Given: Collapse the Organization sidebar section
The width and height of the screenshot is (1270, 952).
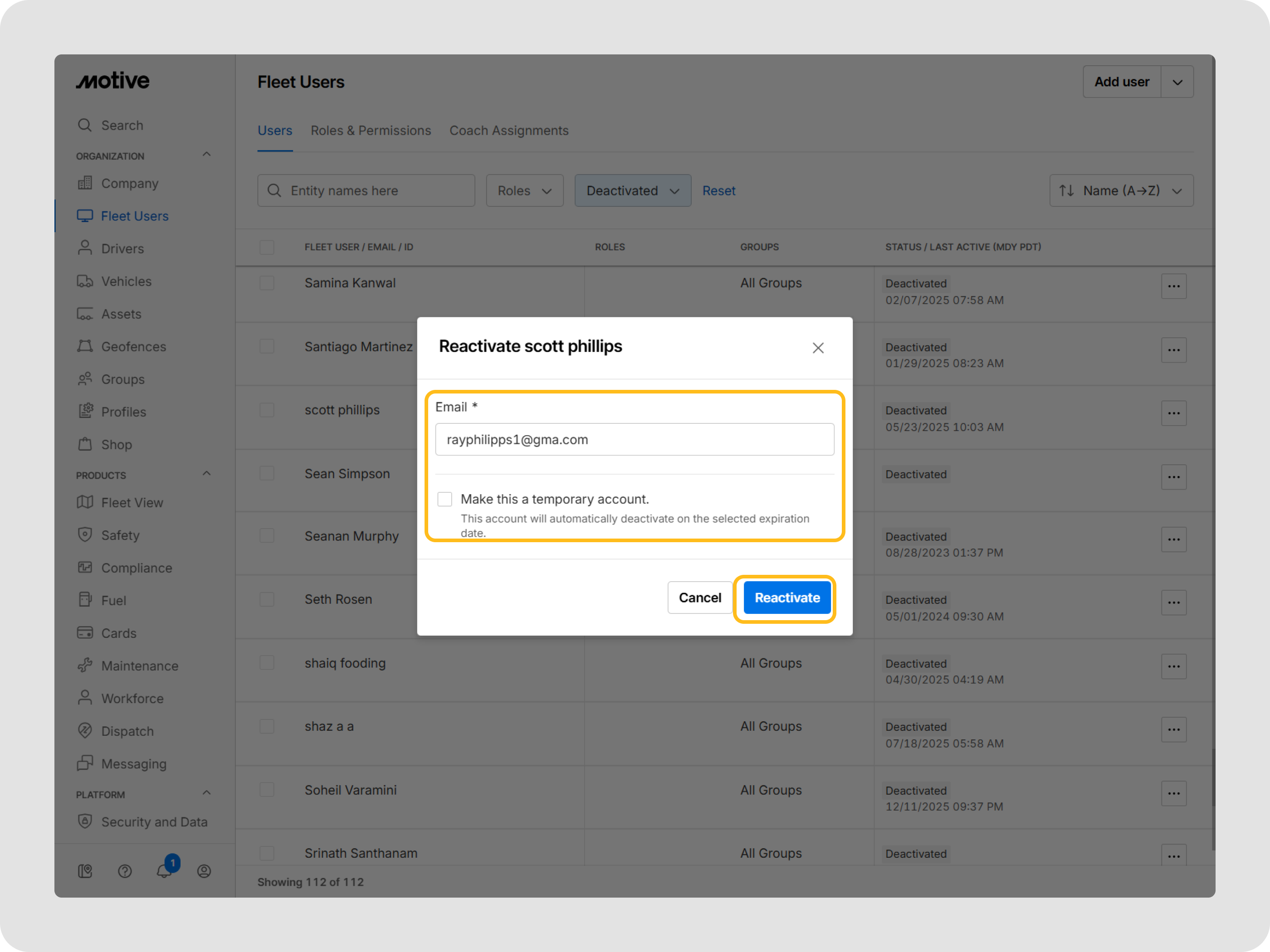Looking at the screenshot, I should coord(207,155).
